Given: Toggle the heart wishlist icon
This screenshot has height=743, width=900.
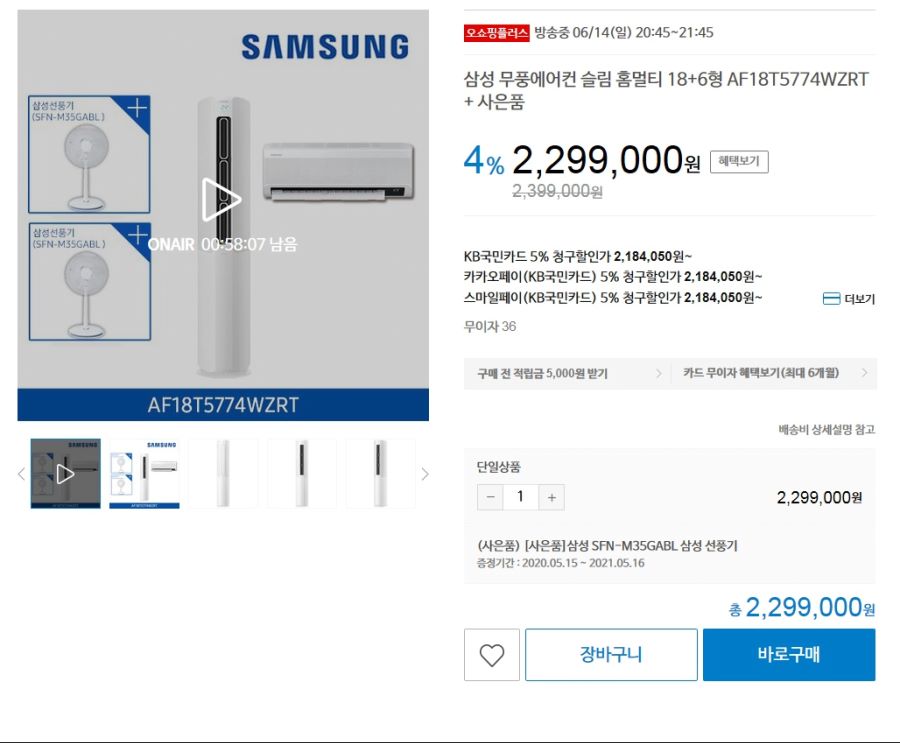Looking at the screenshot, I should 491,655.
